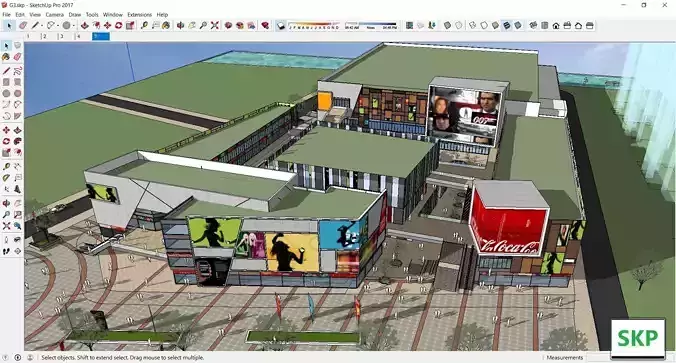Image resolution: width=676 pixels, height=363 pixels.
Task: Select the Axes tool in the left palette
Action: (x=6, y=188)
